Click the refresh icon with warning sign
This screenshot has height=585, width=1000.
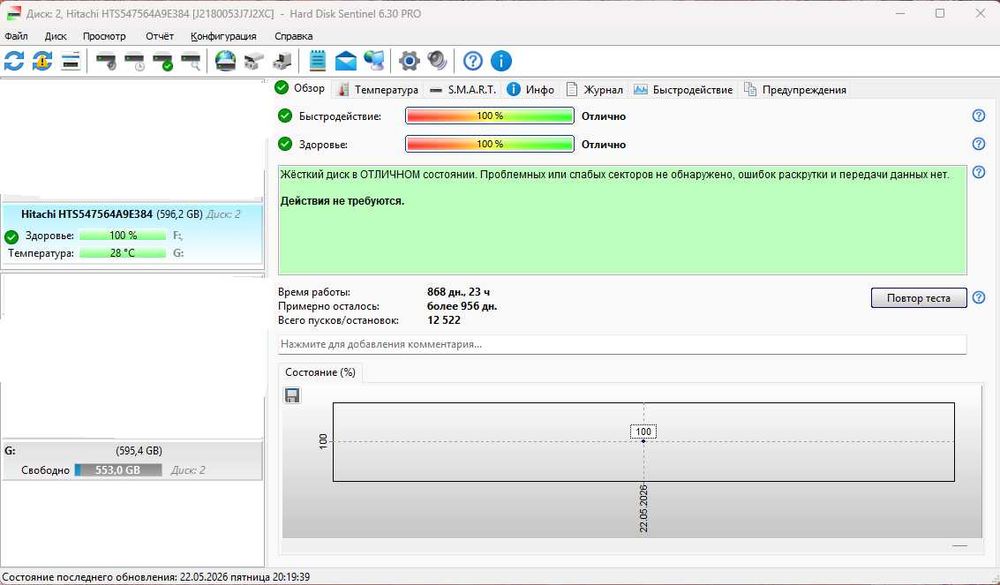coord(42,61)
